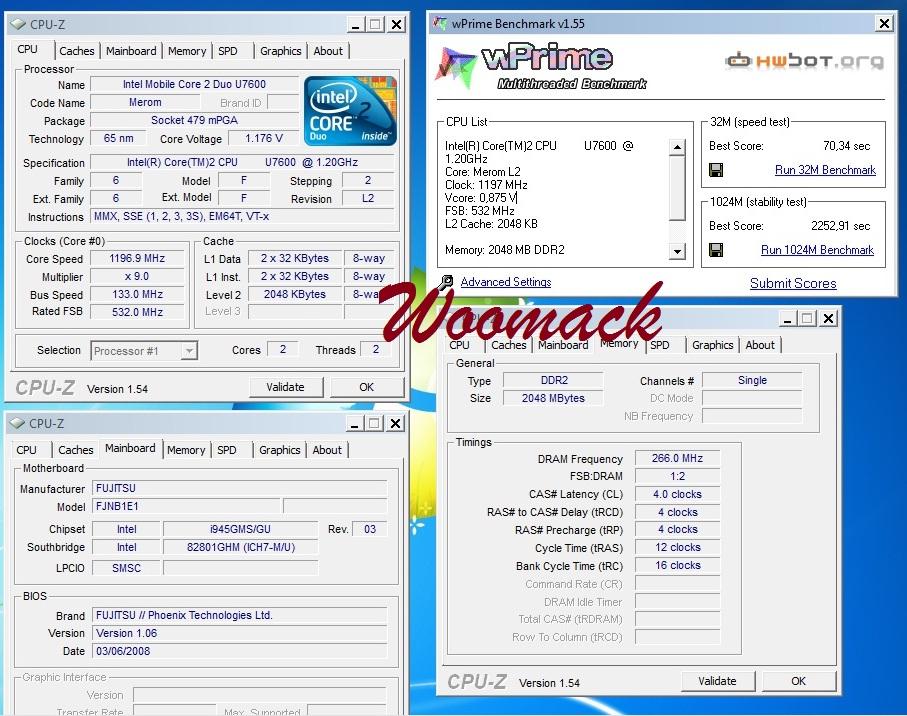The width and height of the screenshot is (907, 716).
Task: Click in the Vcore line of CPU List
Action: [x=481, y=198]
